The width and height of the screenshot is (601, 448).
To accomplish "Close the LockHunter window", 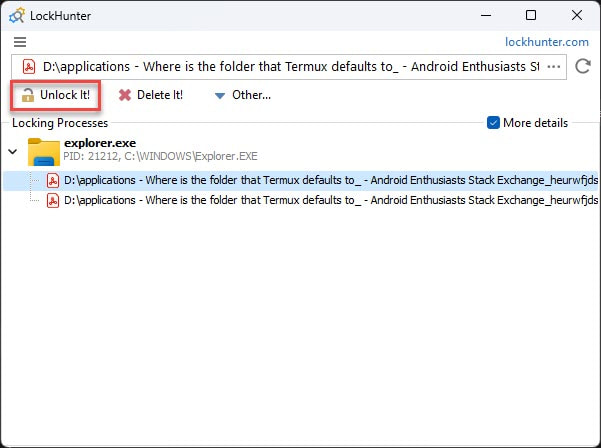I will (x=577, y=15).
